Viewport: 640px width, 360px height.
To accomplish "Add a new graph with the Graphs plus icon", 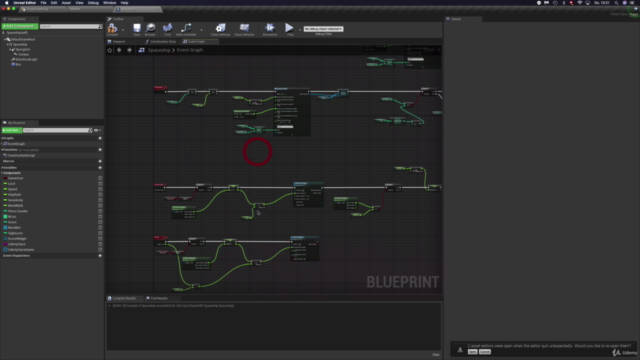I will click(x=100, y=138).
